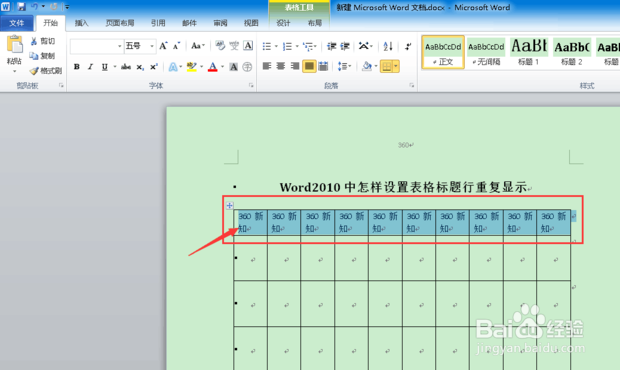
Task: Click the Clear Formatting icon
Action: click(x=220, y=46)
